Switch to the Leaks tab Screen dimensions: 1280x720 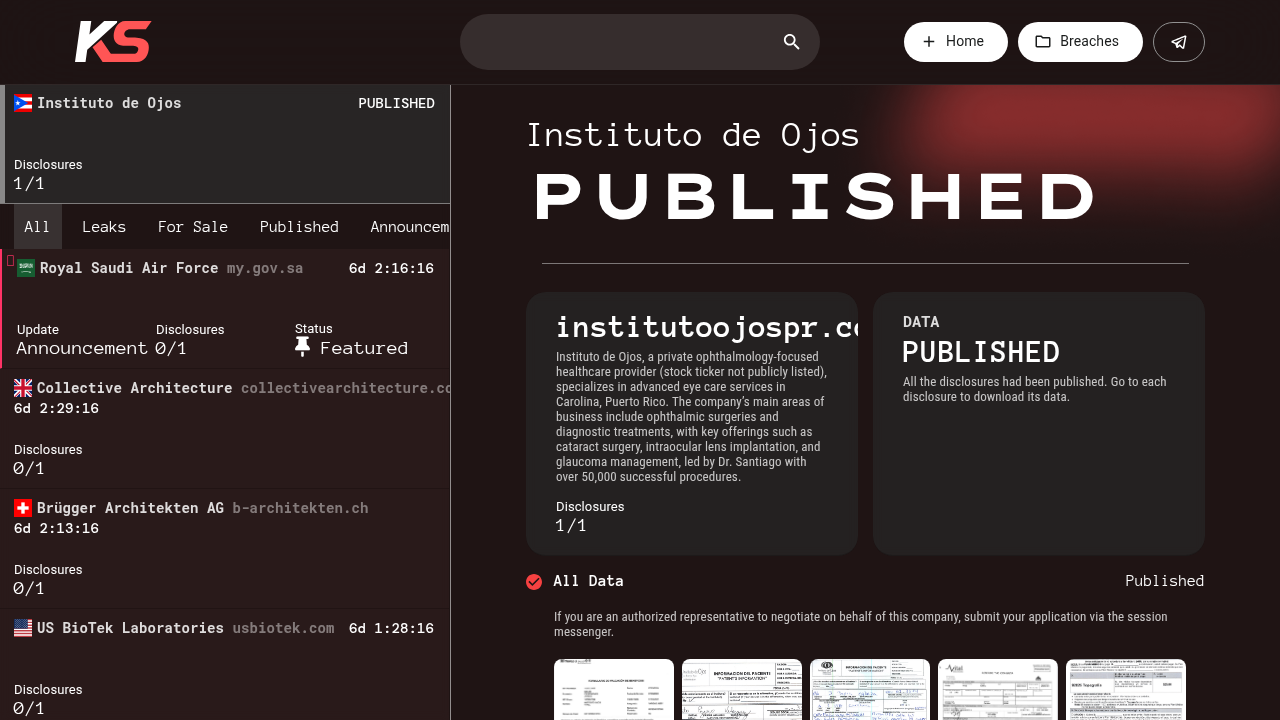pyautogui.click(x=104, y=227)
